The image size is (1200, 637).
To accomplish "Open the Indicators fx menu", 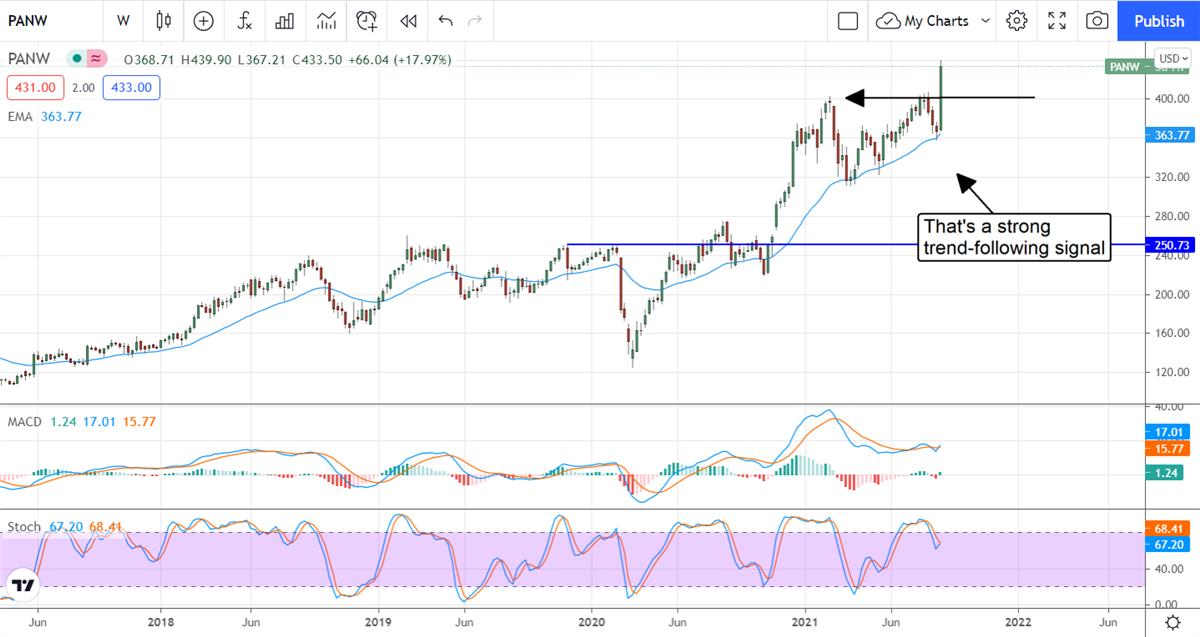I will (244, 20).
